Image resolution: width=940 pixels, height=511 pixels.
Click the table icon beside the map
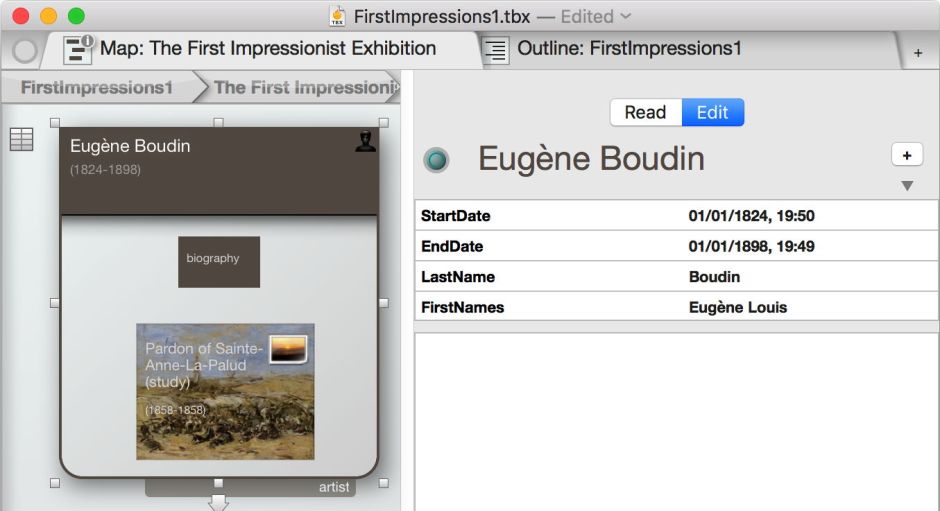tap(21, 140)
